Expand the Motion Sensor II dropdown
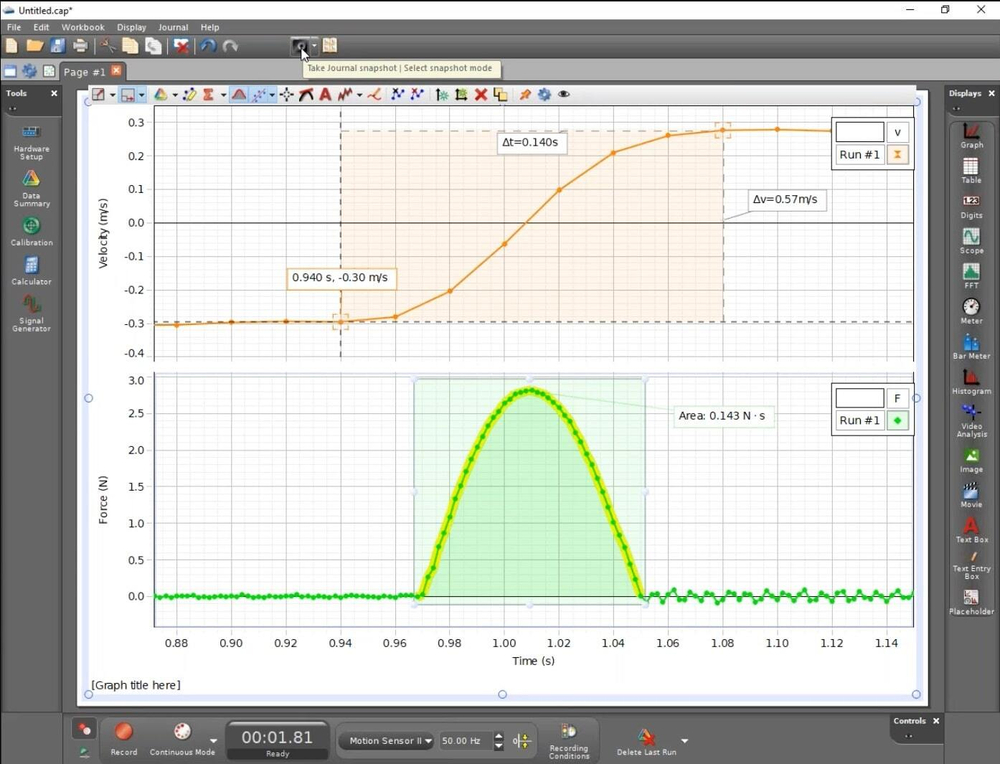Image resolution: width=1000 pixels, height=764 pixels. tap(428, 741)
